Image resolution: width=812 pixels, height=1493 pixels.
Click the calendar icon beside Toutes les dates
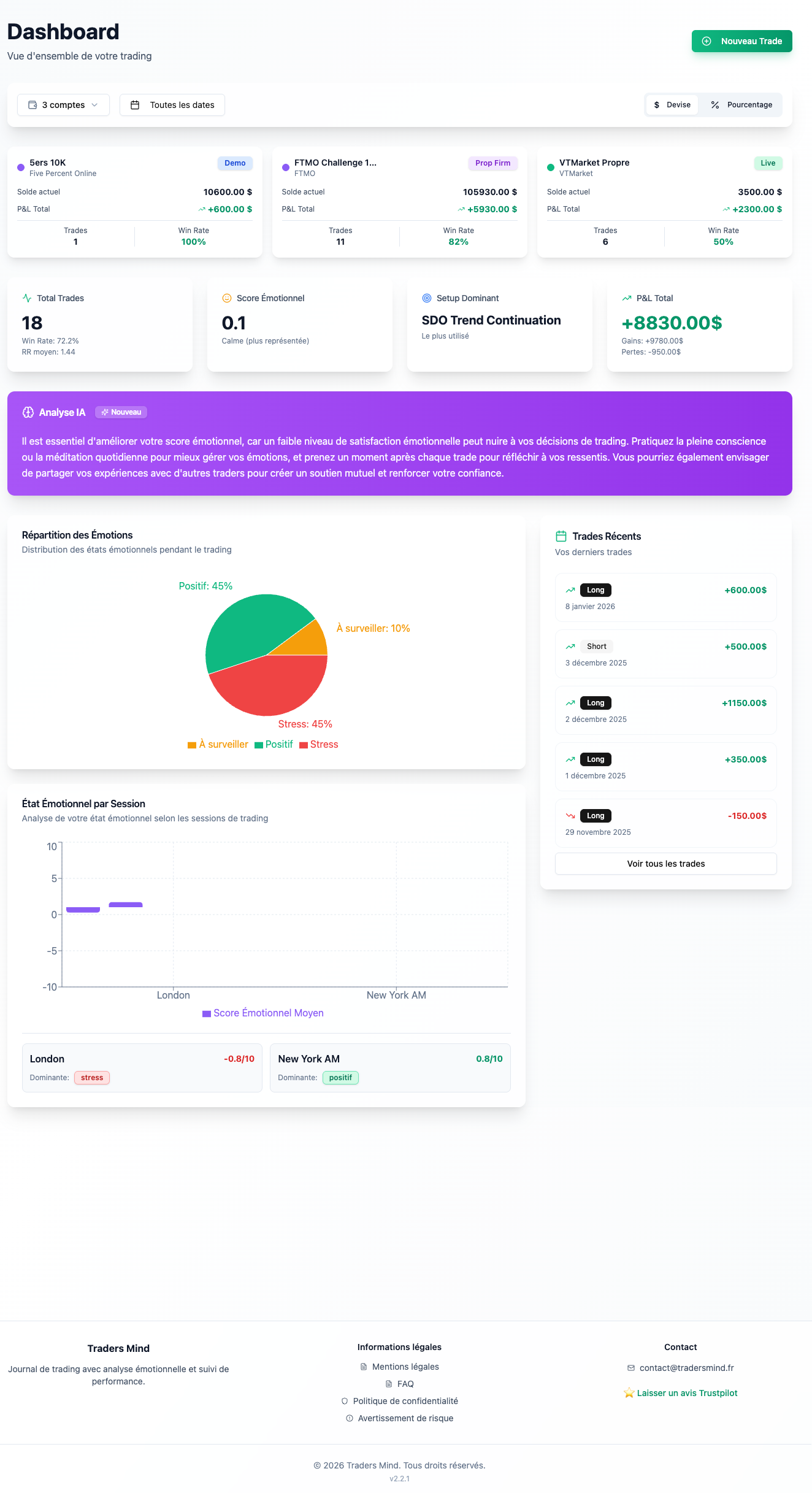[135, 105]
